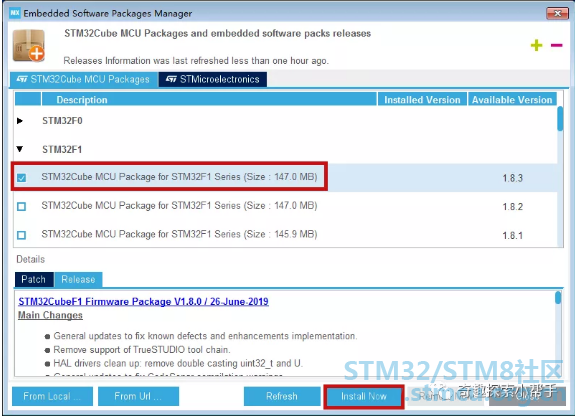Screen dimensions: 575x416
Task: Click the available version 1.8.1 cell
Action: click(512, 235)
